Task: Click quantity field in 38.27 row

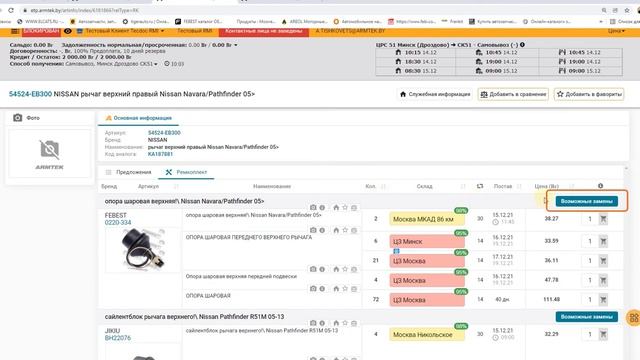Action: (590, 220)
